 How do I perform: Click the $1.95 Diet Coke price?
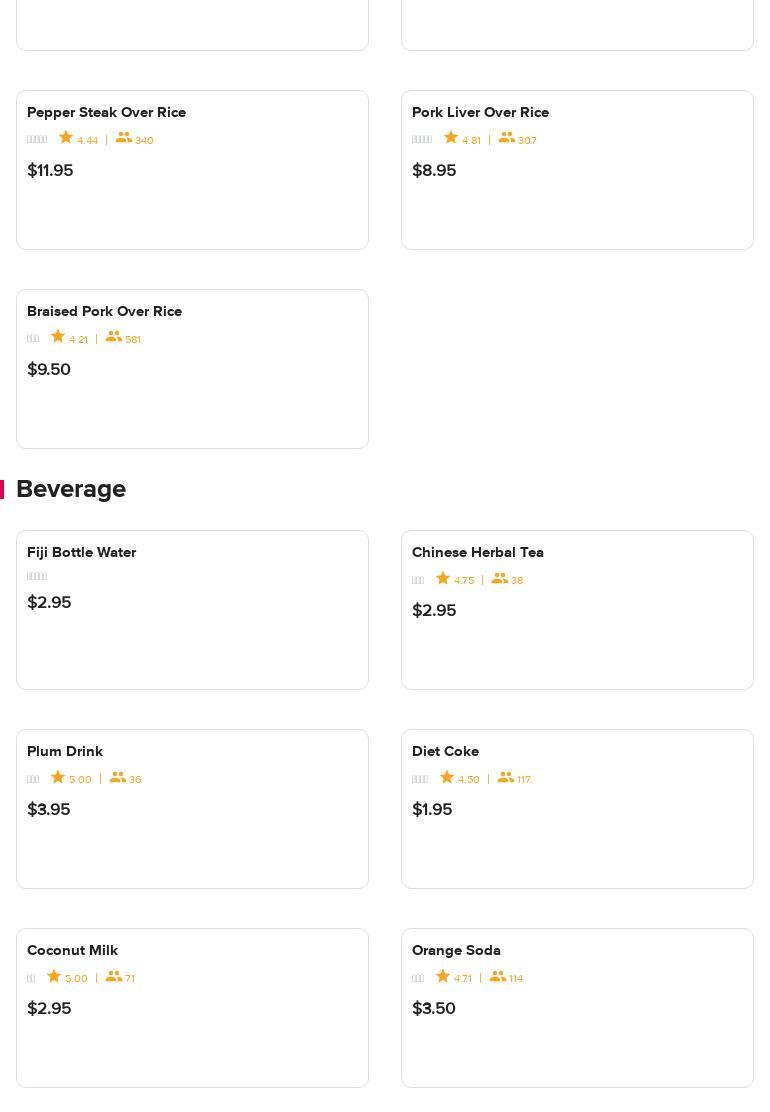[x=432, y=809]
